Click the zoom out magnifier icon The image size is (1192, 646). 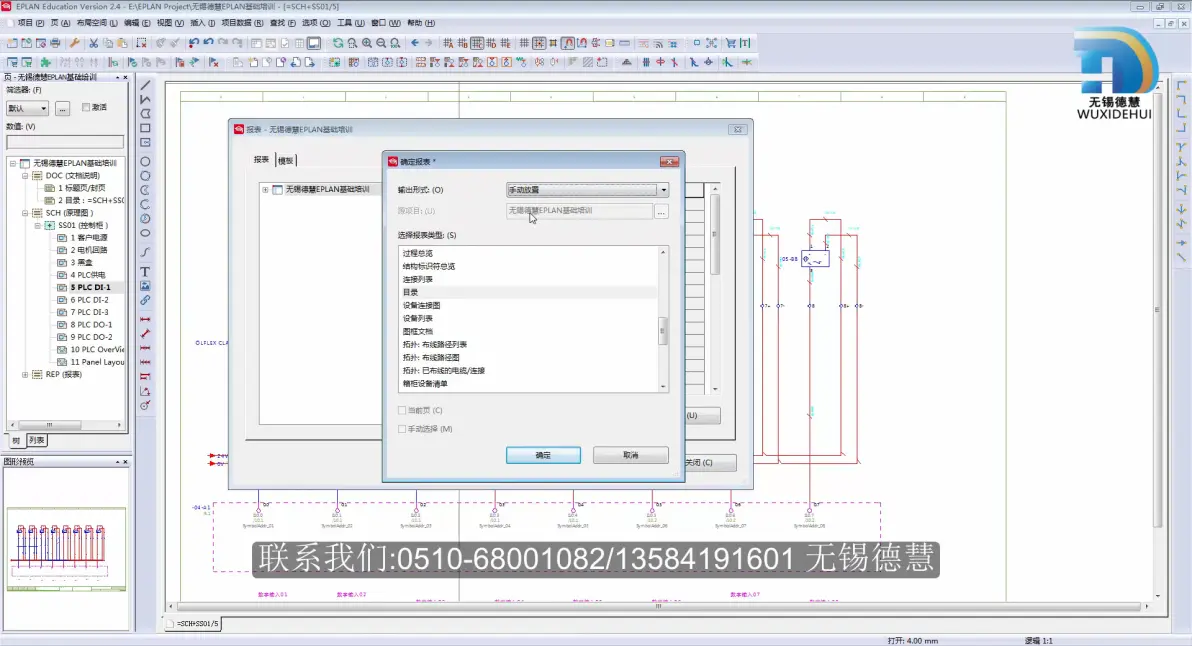(x=381, y=43)
